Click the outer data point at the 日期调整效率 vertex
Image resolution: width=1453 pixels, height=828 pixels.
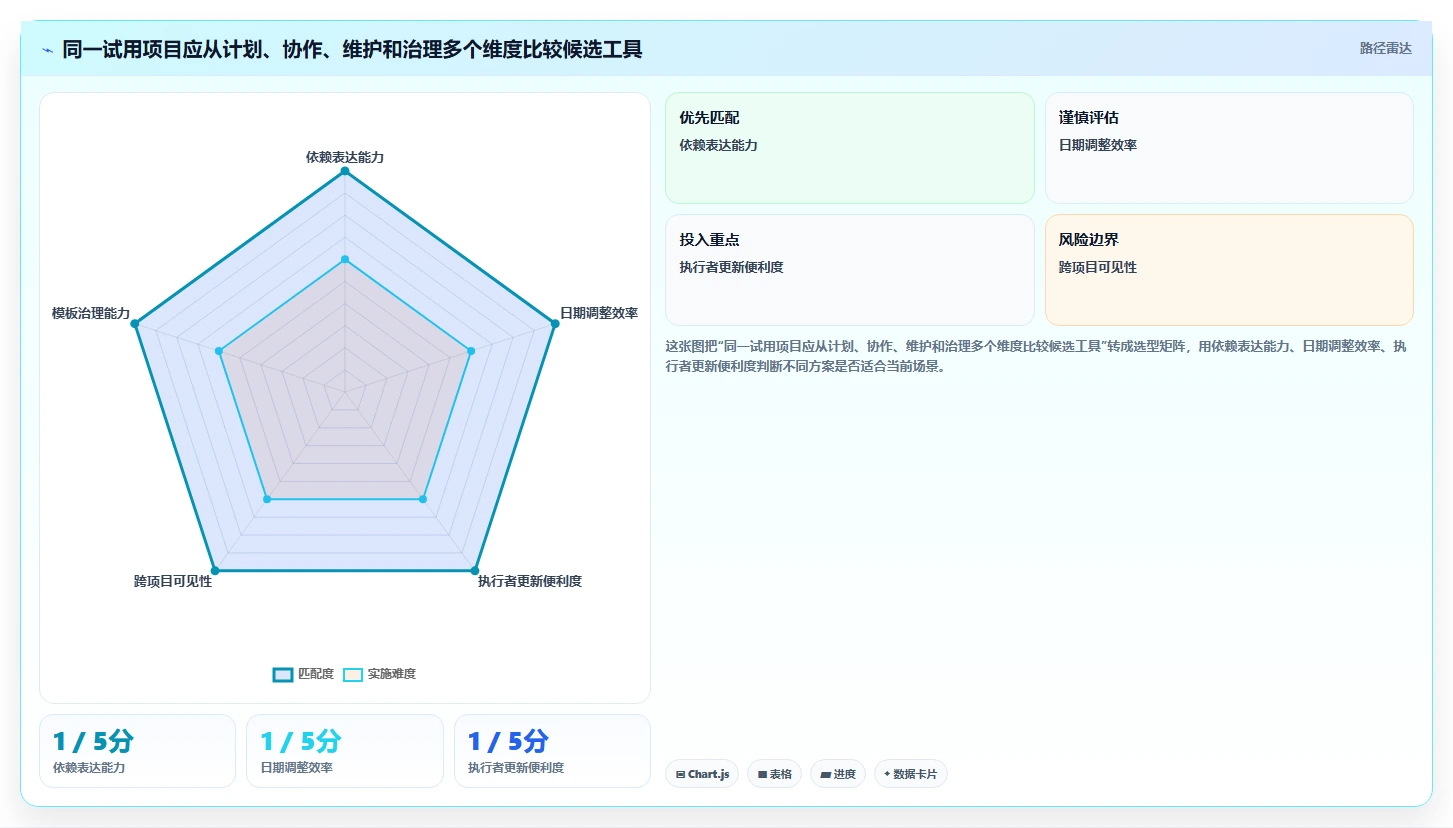coord(554,323)
